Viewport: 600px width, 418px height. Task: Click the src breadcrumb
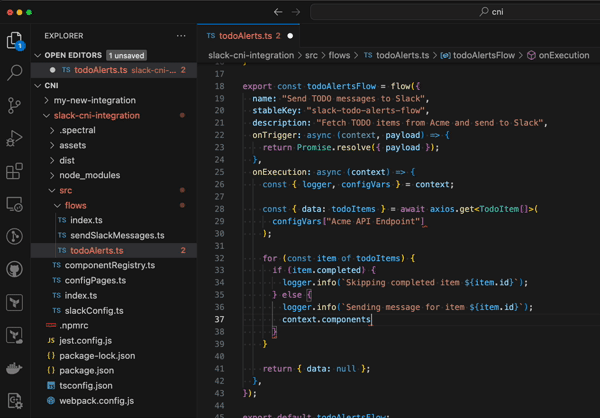pyautogui.click(x=311, y=56)
